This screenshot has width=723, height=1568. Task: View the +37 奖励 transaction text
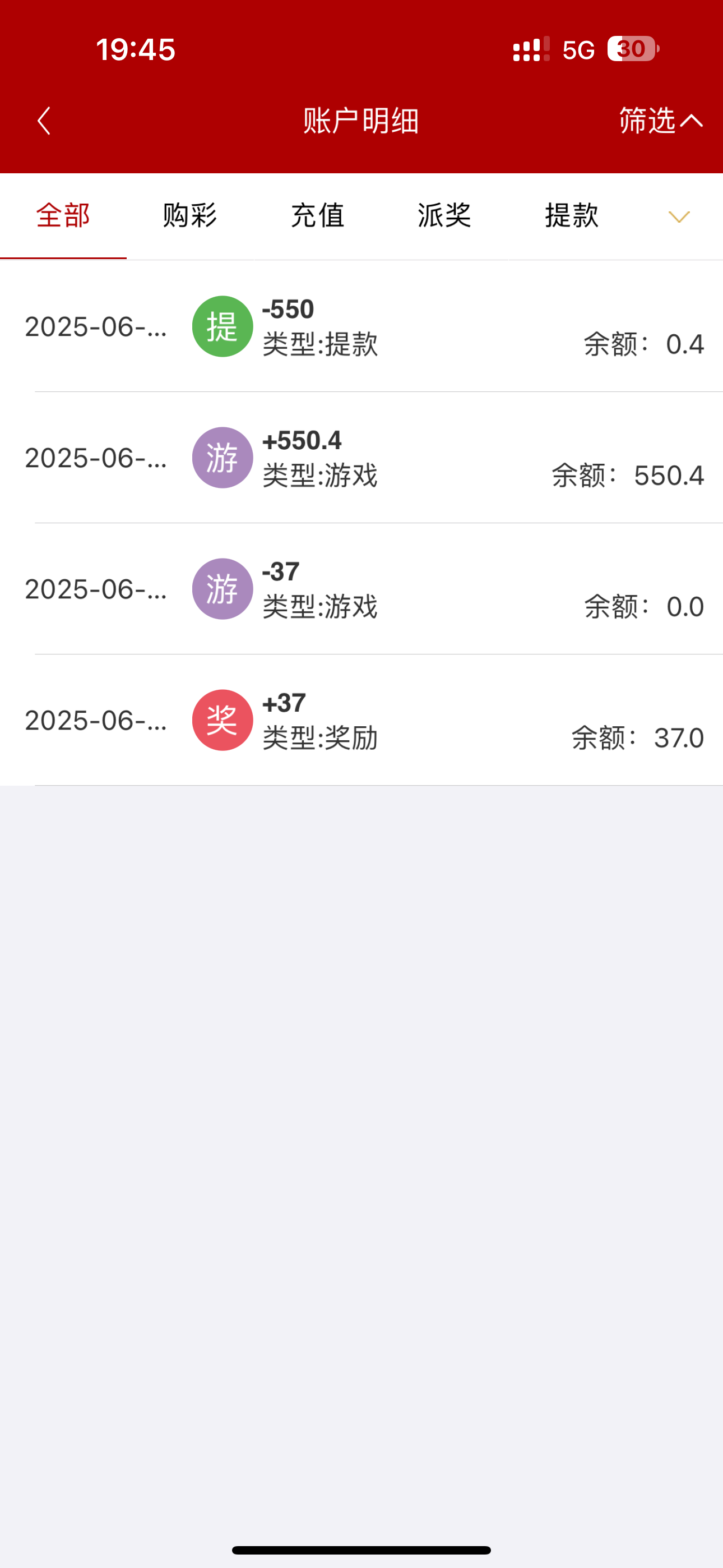320,721
